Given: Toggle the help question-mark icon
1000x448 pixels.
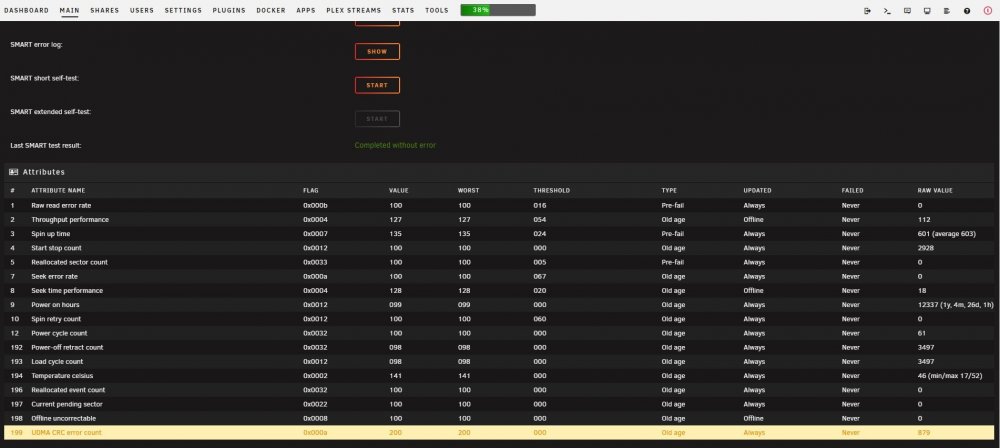Looking at the screenshot, I should pos(967,11).
